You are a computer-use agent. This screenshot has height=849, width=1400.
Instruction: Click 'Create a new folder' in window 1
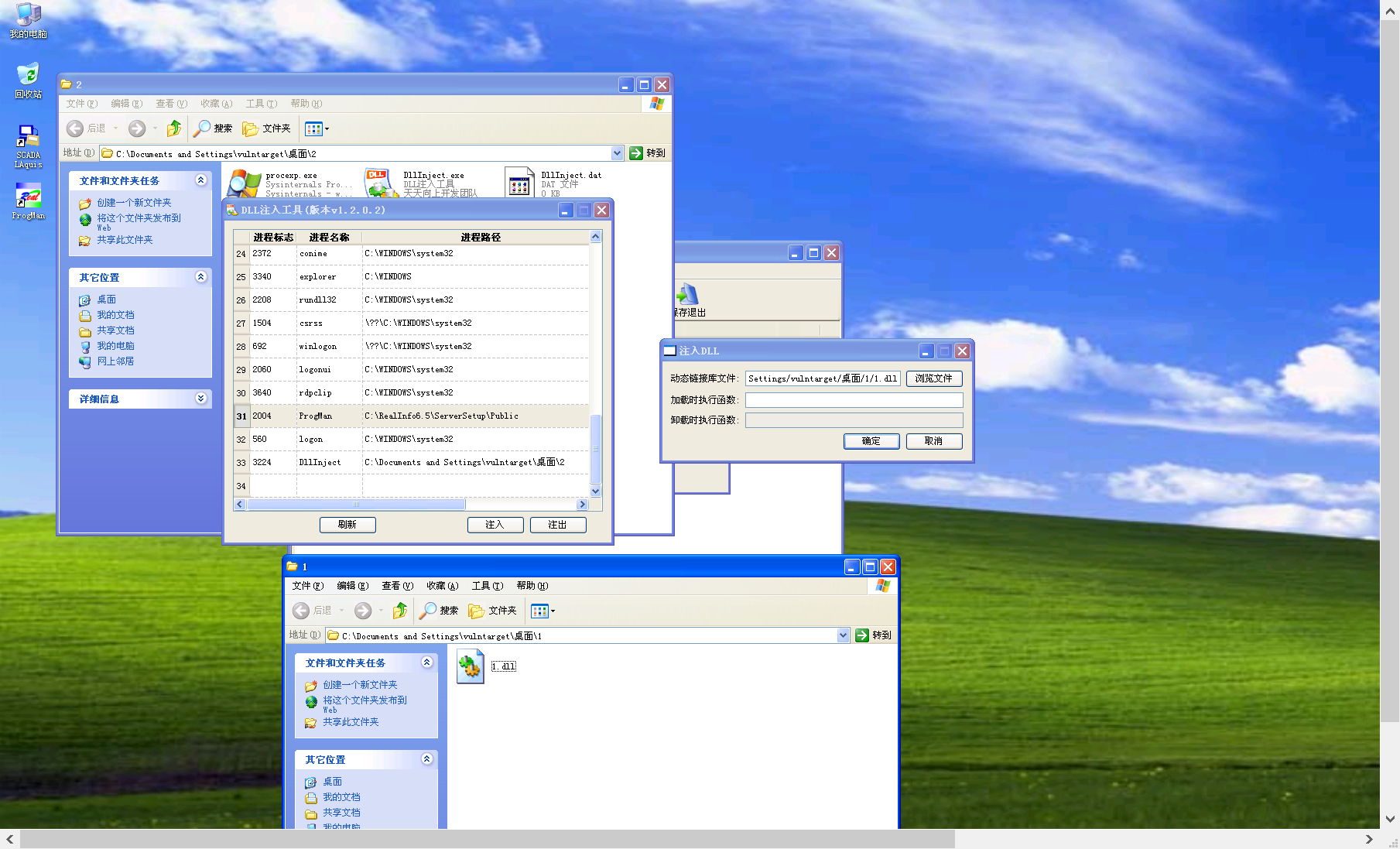tap(360, 685)
